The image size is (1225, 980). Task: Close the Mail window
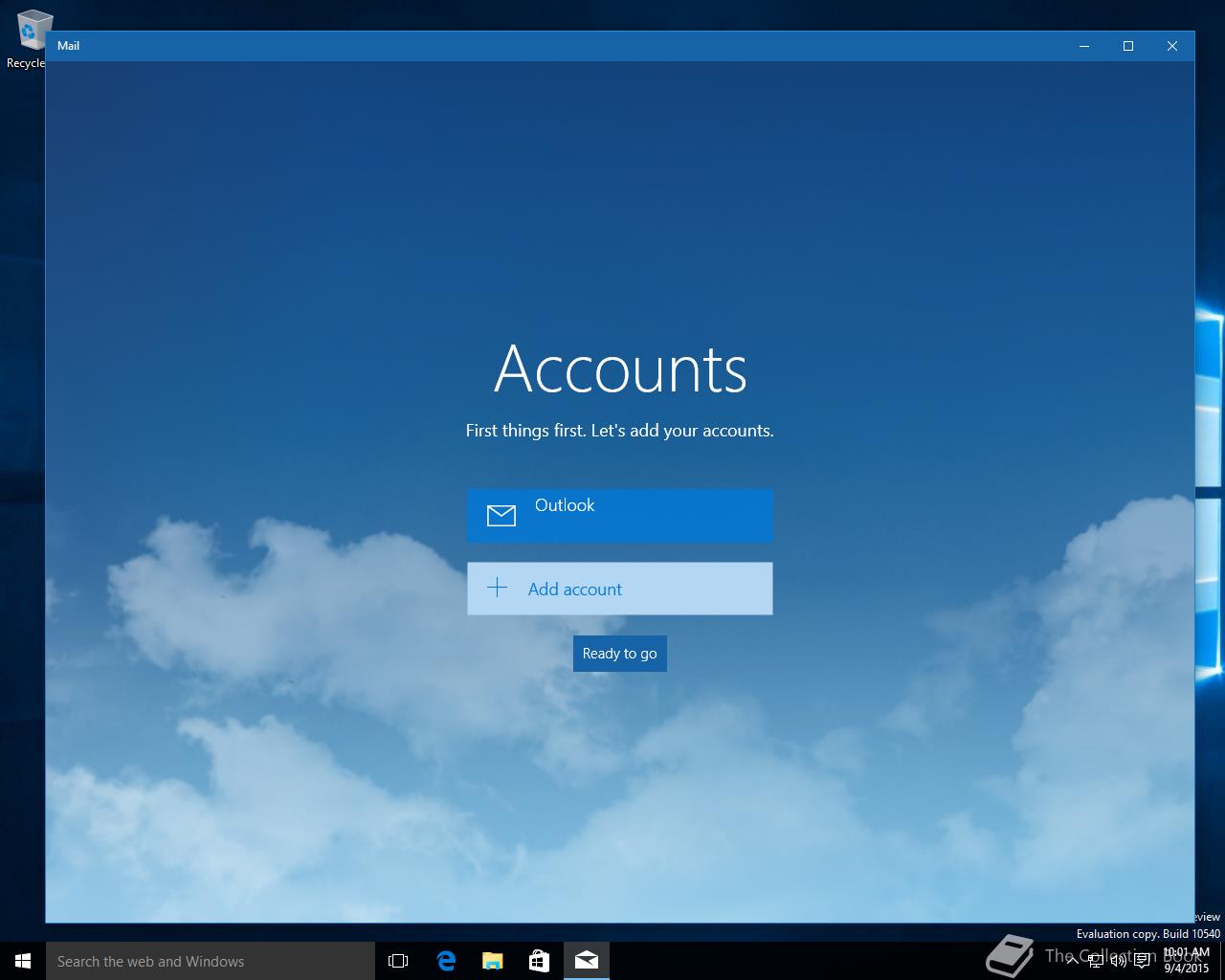coord(1172,46)
